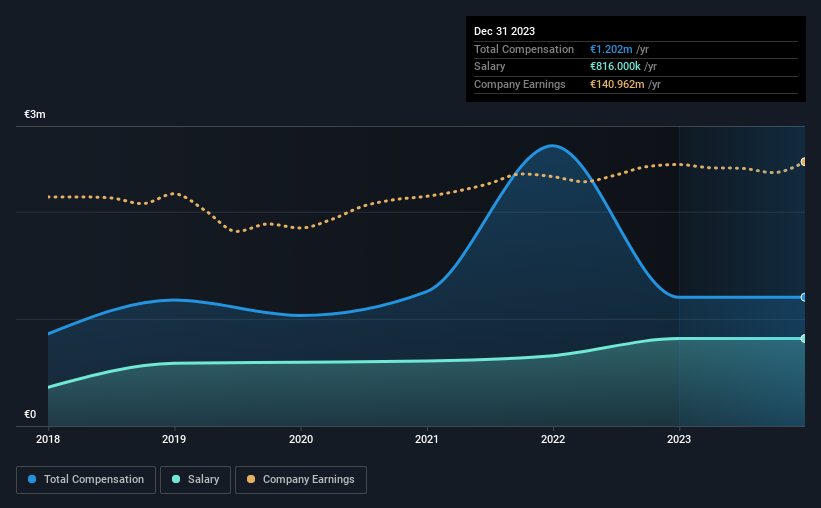Select the teal Salary endpoint marker
Image resolution: width=821 pixels, height=508 pixels.
(804, 339)
